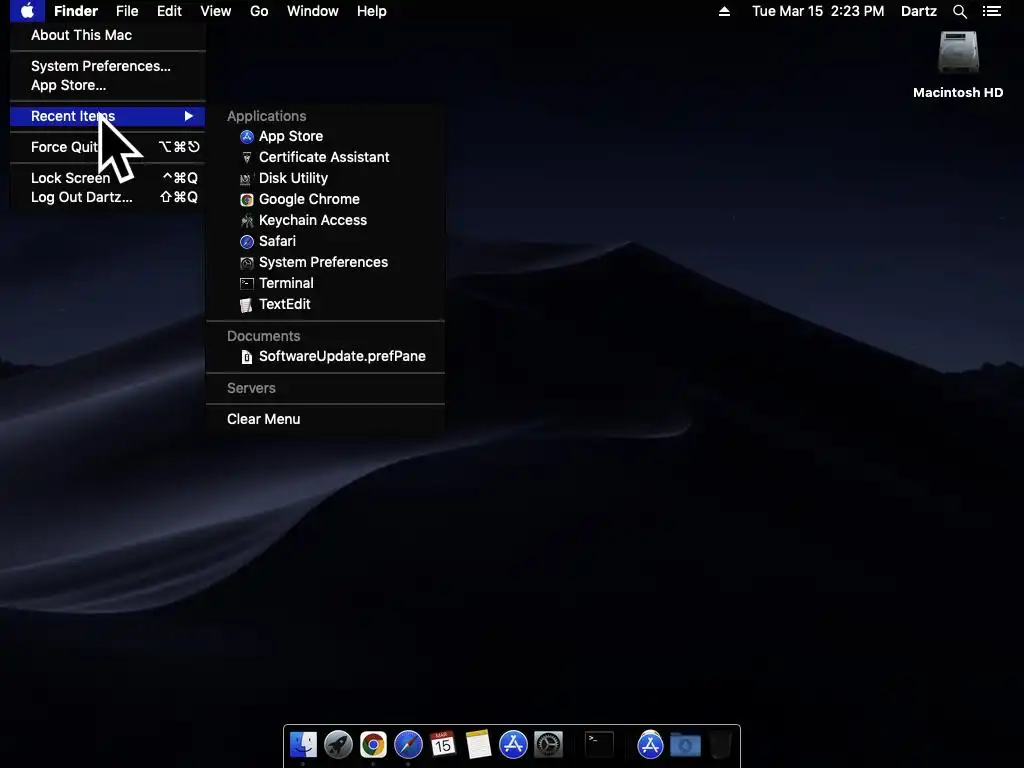Open Launchpad rocket icon in the Dock
The image size is (1024, 768).
pos(338,744)
